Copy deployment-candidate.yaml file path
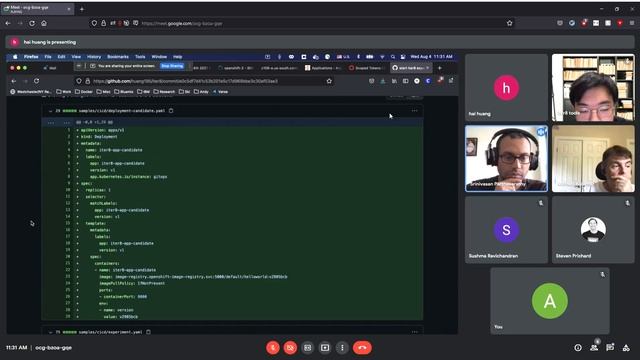 (171, 111)
